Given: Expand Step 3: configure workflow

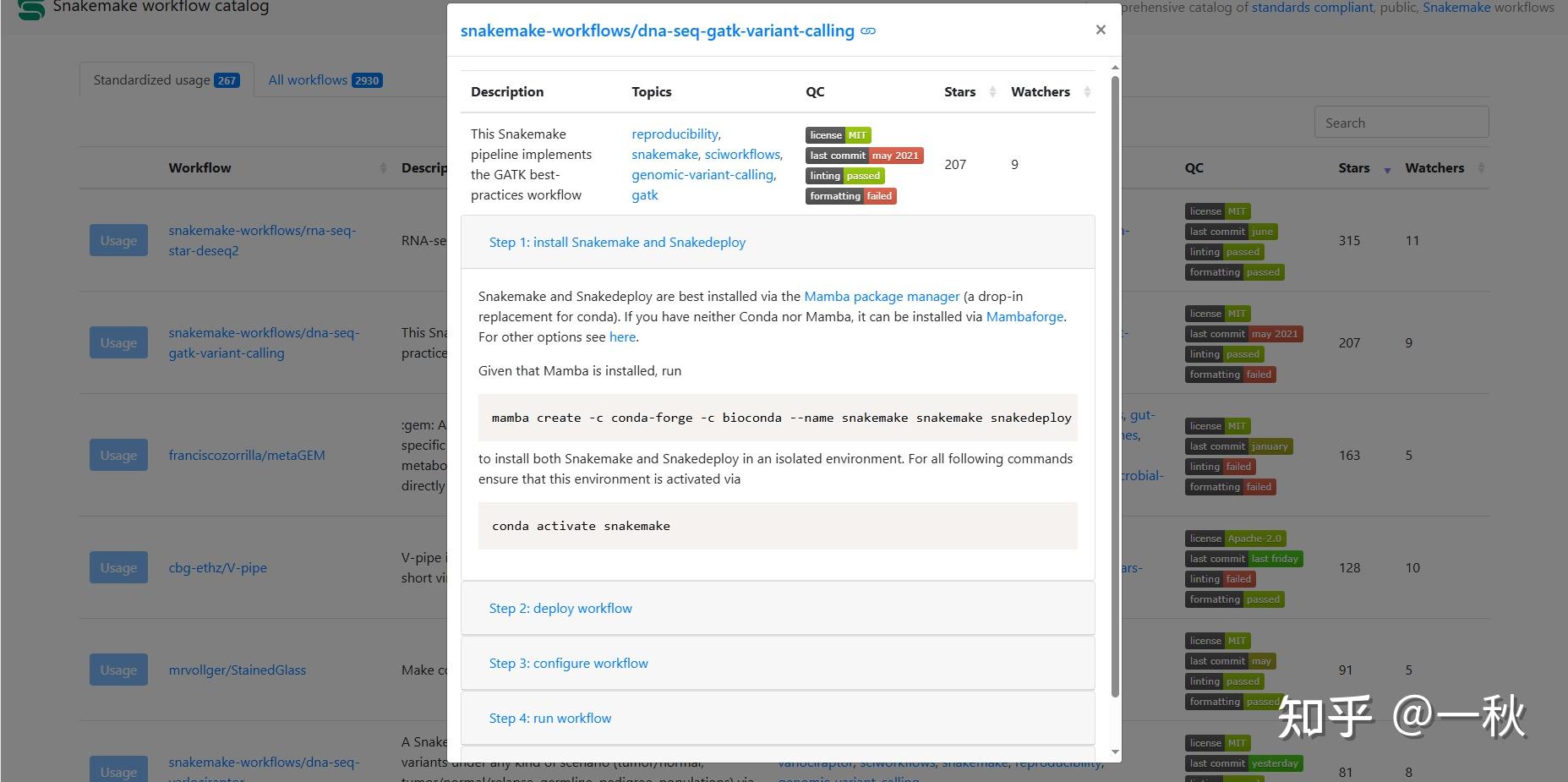Looking at the screenshot, I should [568, 664].
